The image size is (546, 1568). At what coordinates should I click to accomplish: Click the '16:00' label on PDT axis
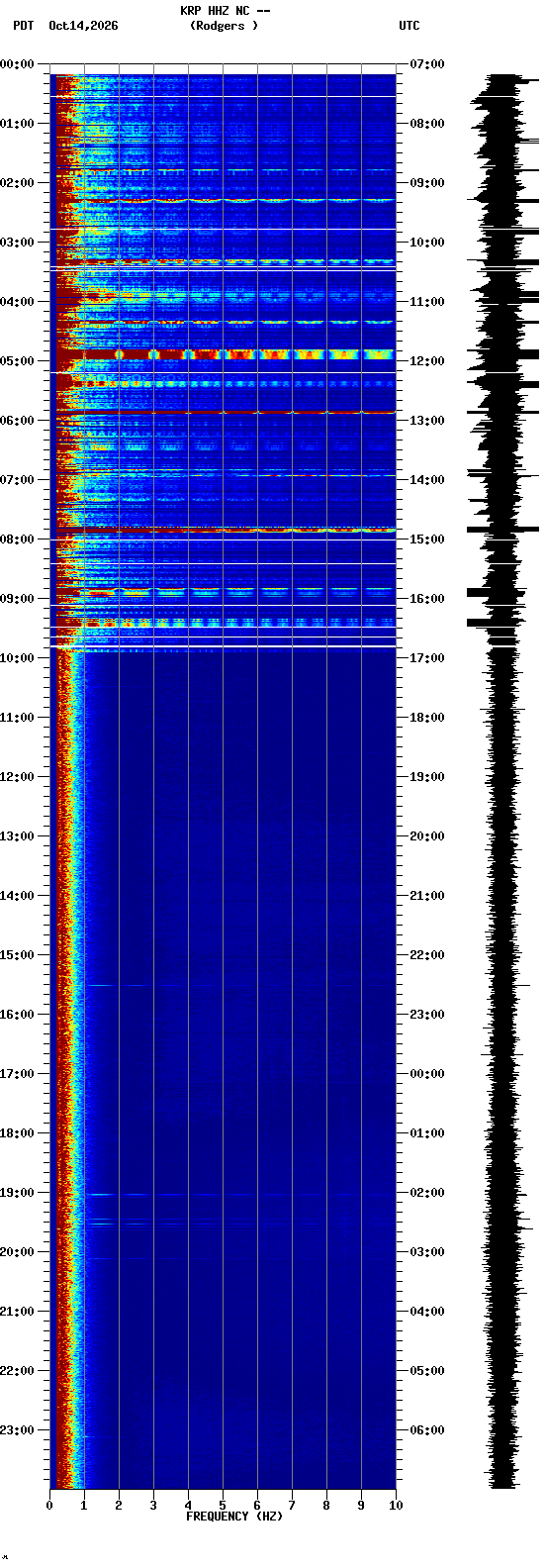17,1014
